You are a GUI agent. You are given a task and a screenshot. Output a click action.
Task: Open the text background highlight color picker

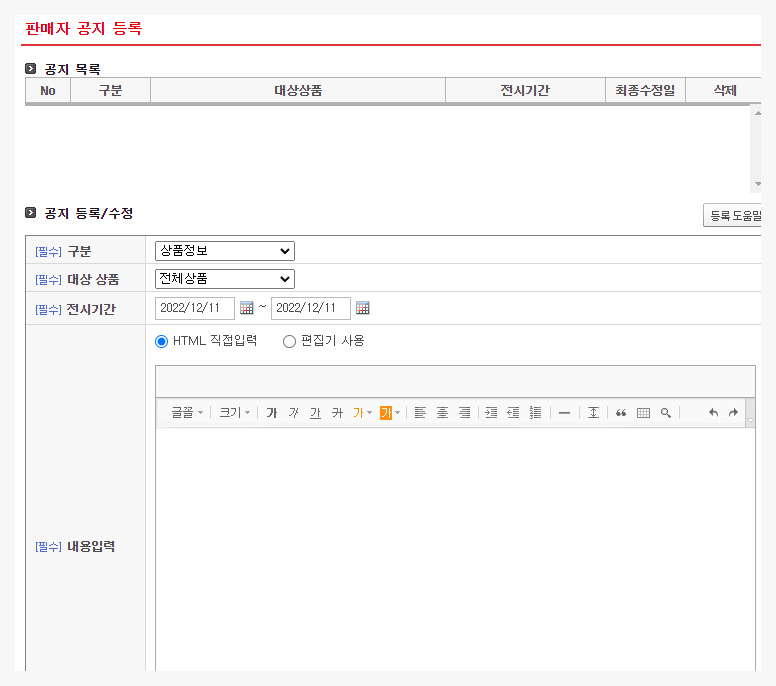[x=390, y=413]
